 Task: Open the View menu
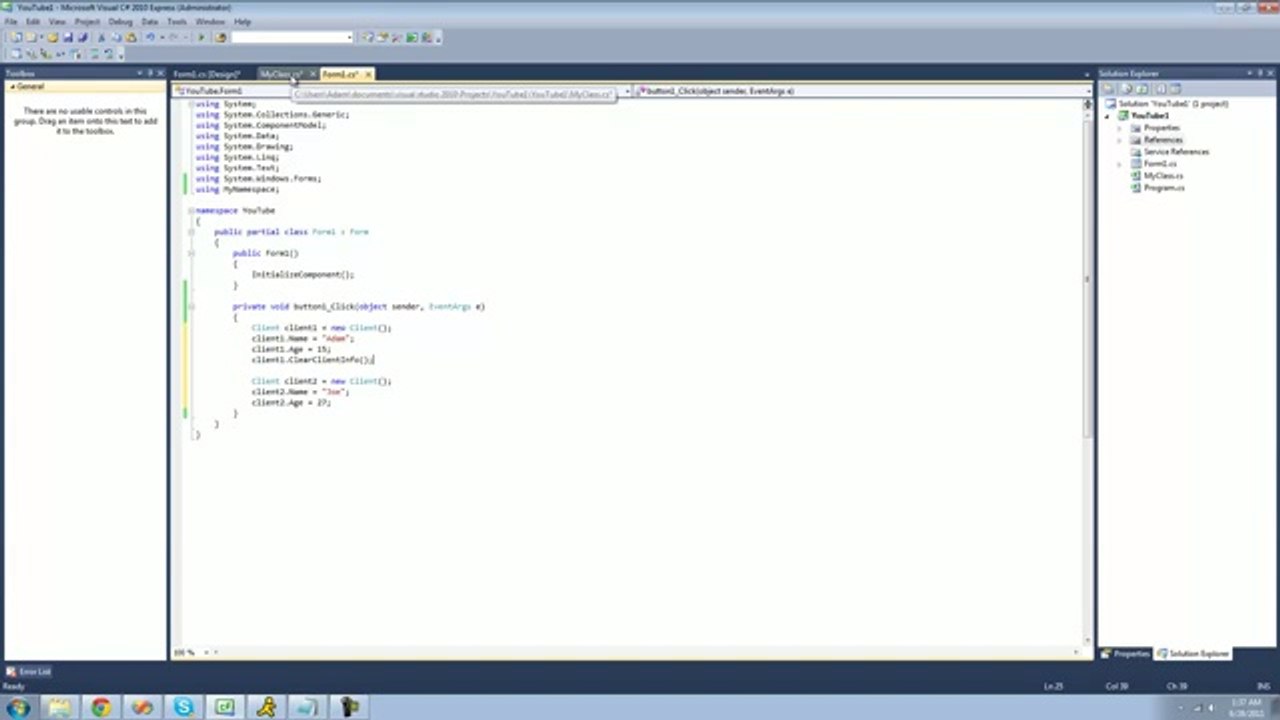click(x=57, y=21)
